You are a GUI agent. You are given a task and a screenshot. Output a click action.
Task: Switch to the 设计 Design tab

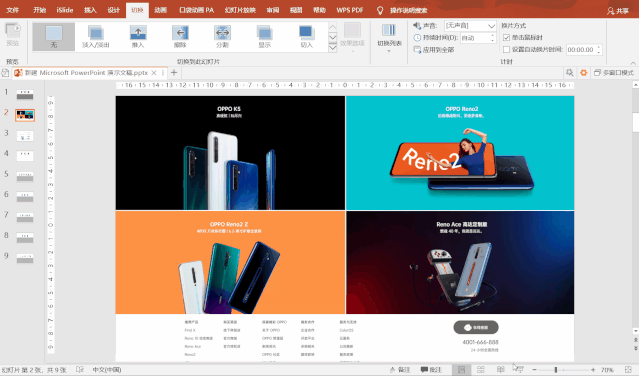(114, 10)
